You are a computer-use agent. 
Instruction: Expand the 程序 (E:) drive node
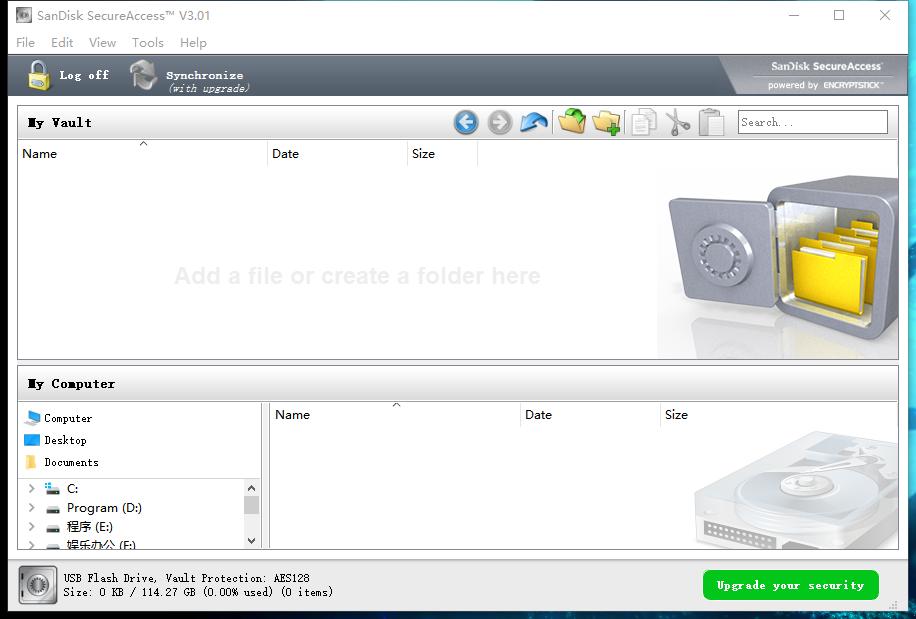(31, 527)
